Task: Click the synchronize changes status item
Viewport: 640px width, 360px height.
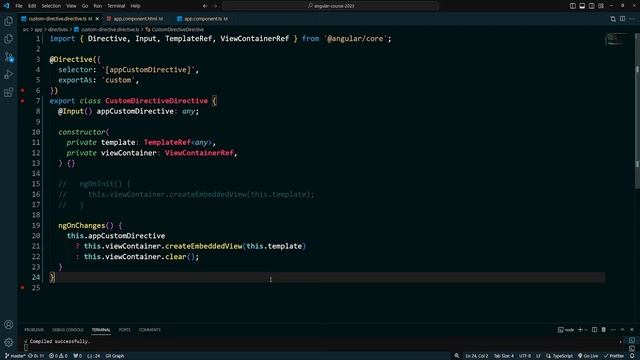Action: (x=36, y=356)
